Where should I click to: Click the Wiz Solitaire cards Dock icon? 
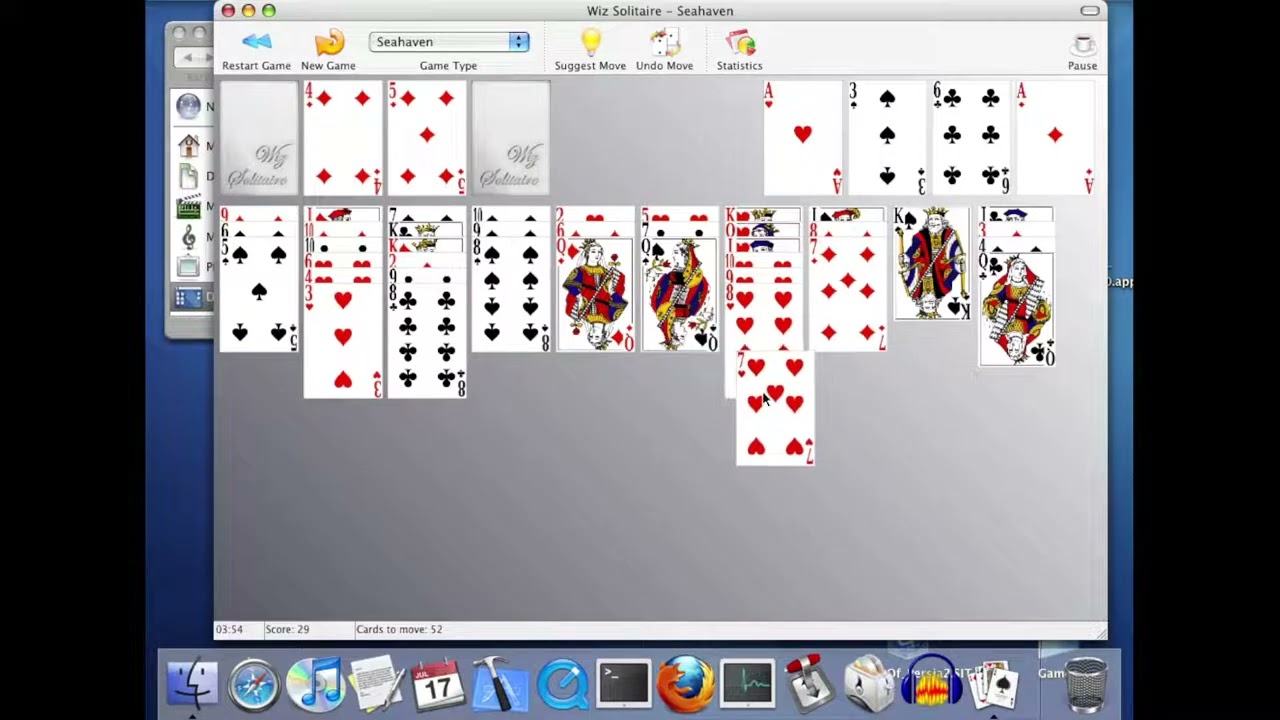coord(993,684)
